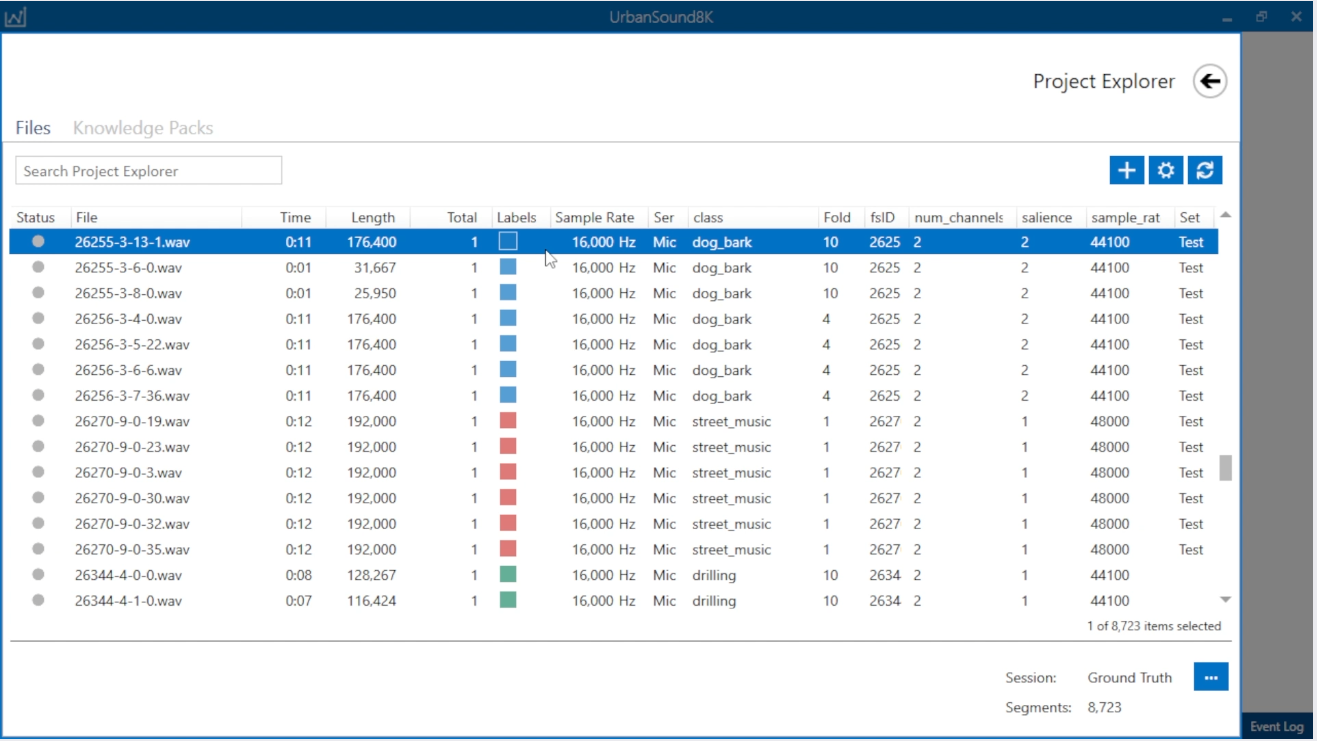The width and height of the screenshot is (1317, 741).
Task: Sort by the Set column header
Action: (1190, 217)
